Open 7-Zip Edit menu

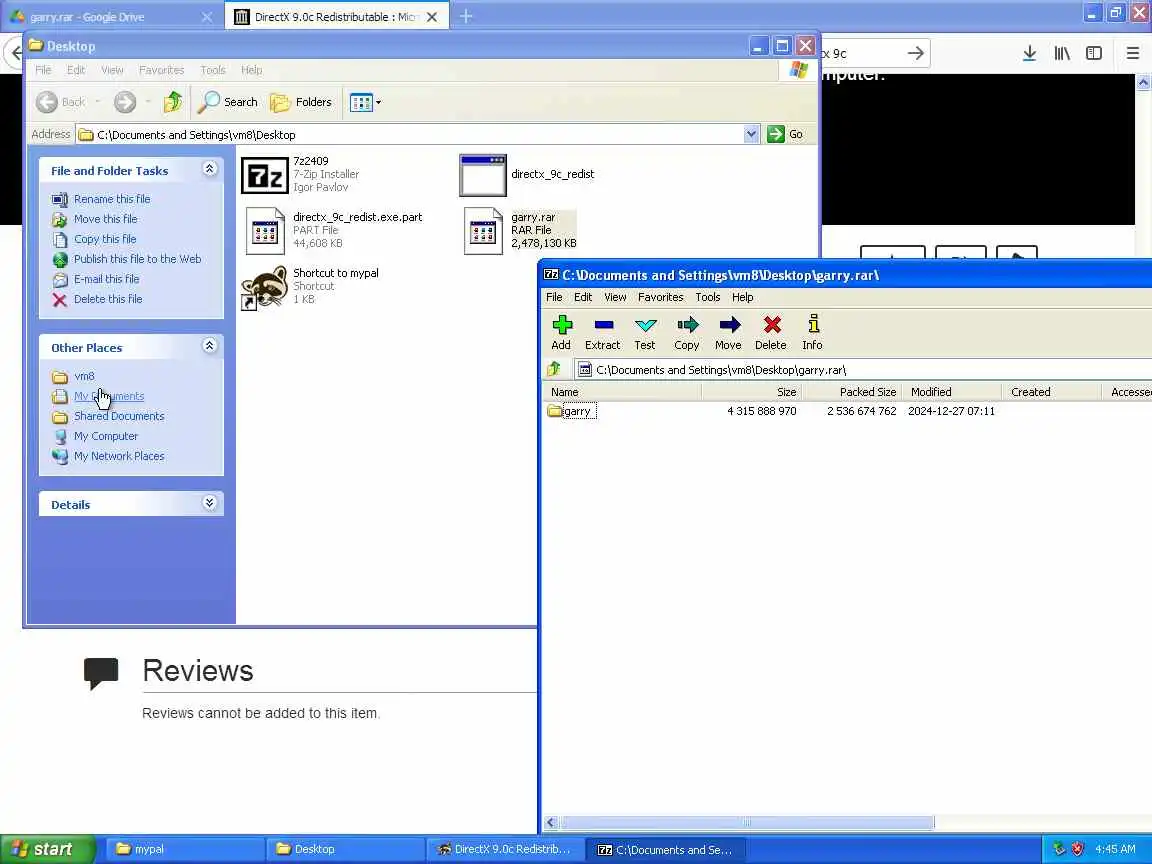point(583,297)
